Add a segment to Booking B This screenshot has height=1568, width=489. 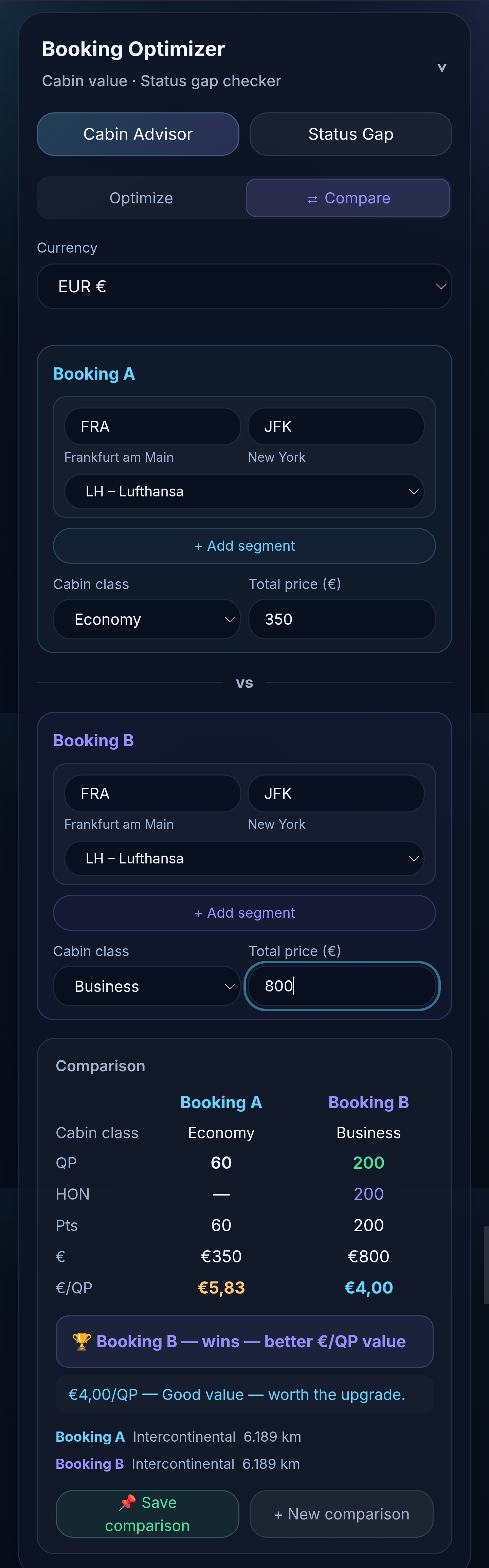(244, 912)
